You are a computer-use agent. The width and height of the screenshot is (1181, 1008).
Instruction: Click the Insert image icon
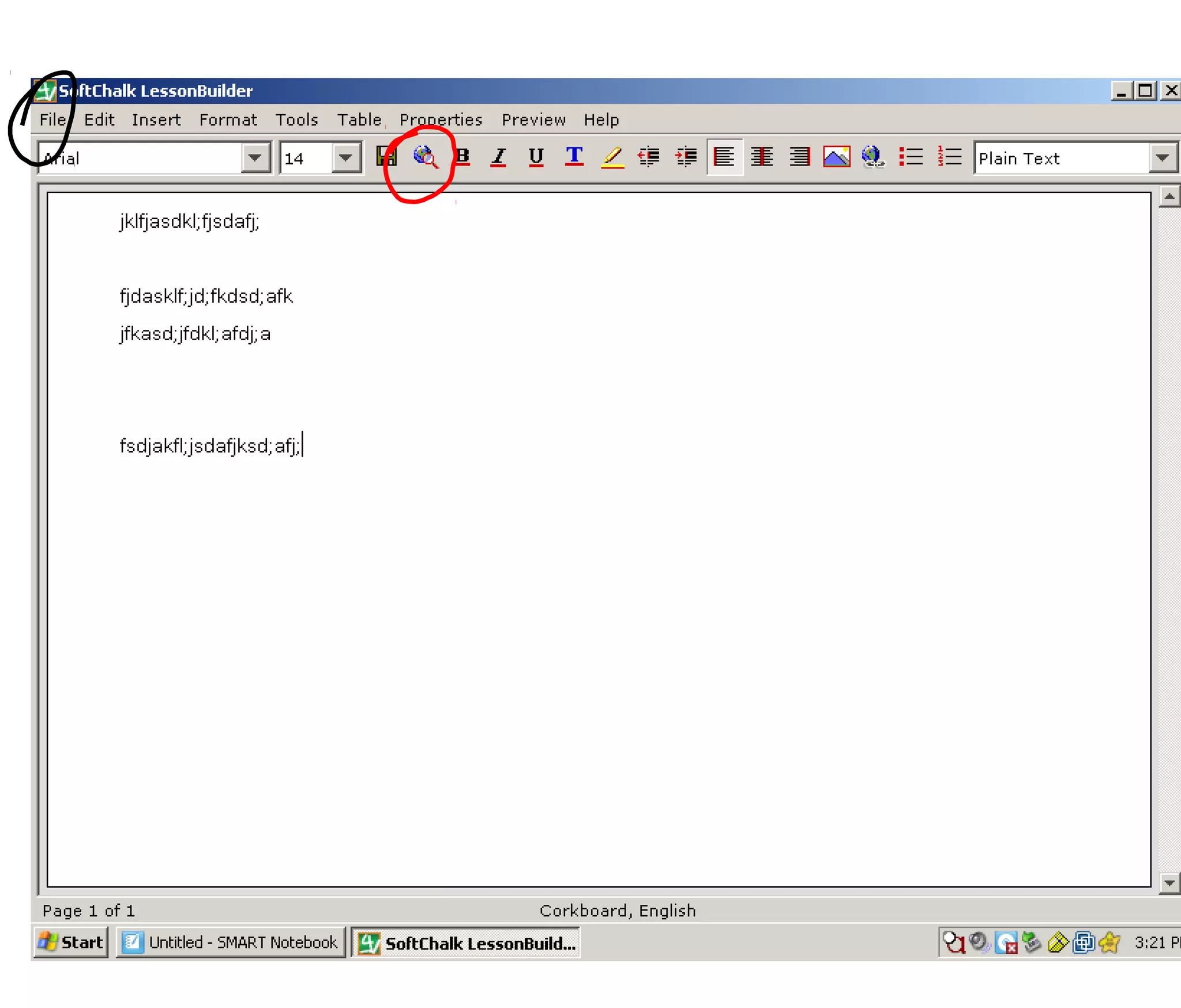pos(836,157)
